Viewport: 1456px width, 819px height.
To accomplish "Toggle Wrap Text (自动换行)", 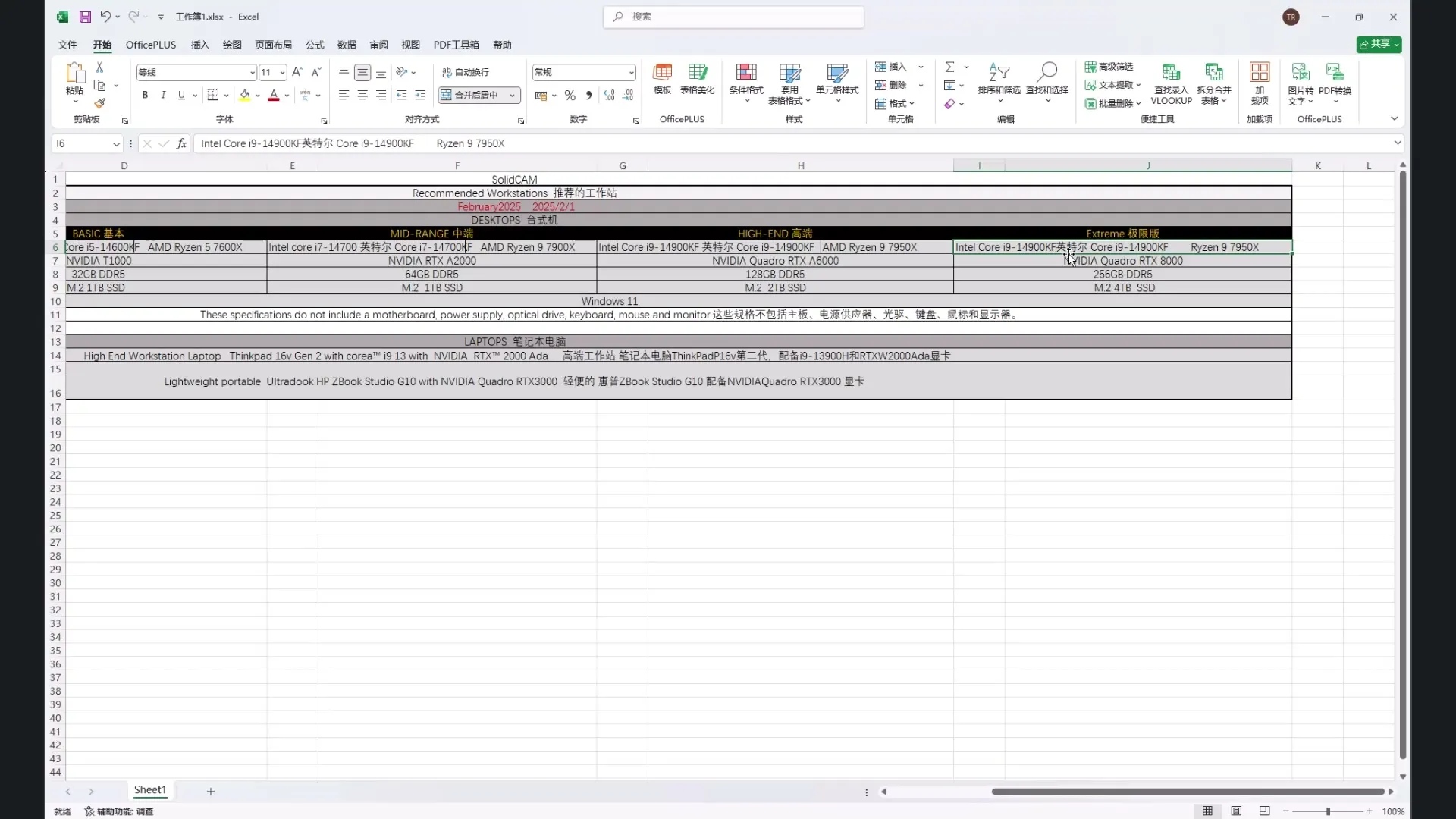I will (x=466, y=72).
